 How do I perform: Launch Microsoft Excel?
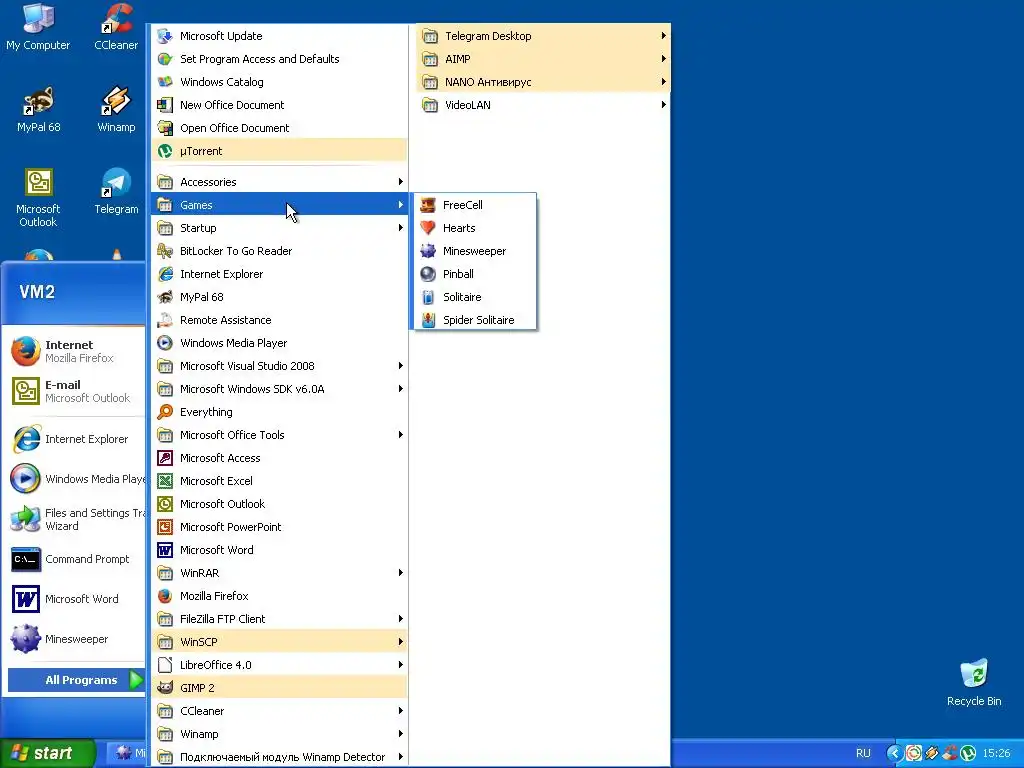[280, 481]
